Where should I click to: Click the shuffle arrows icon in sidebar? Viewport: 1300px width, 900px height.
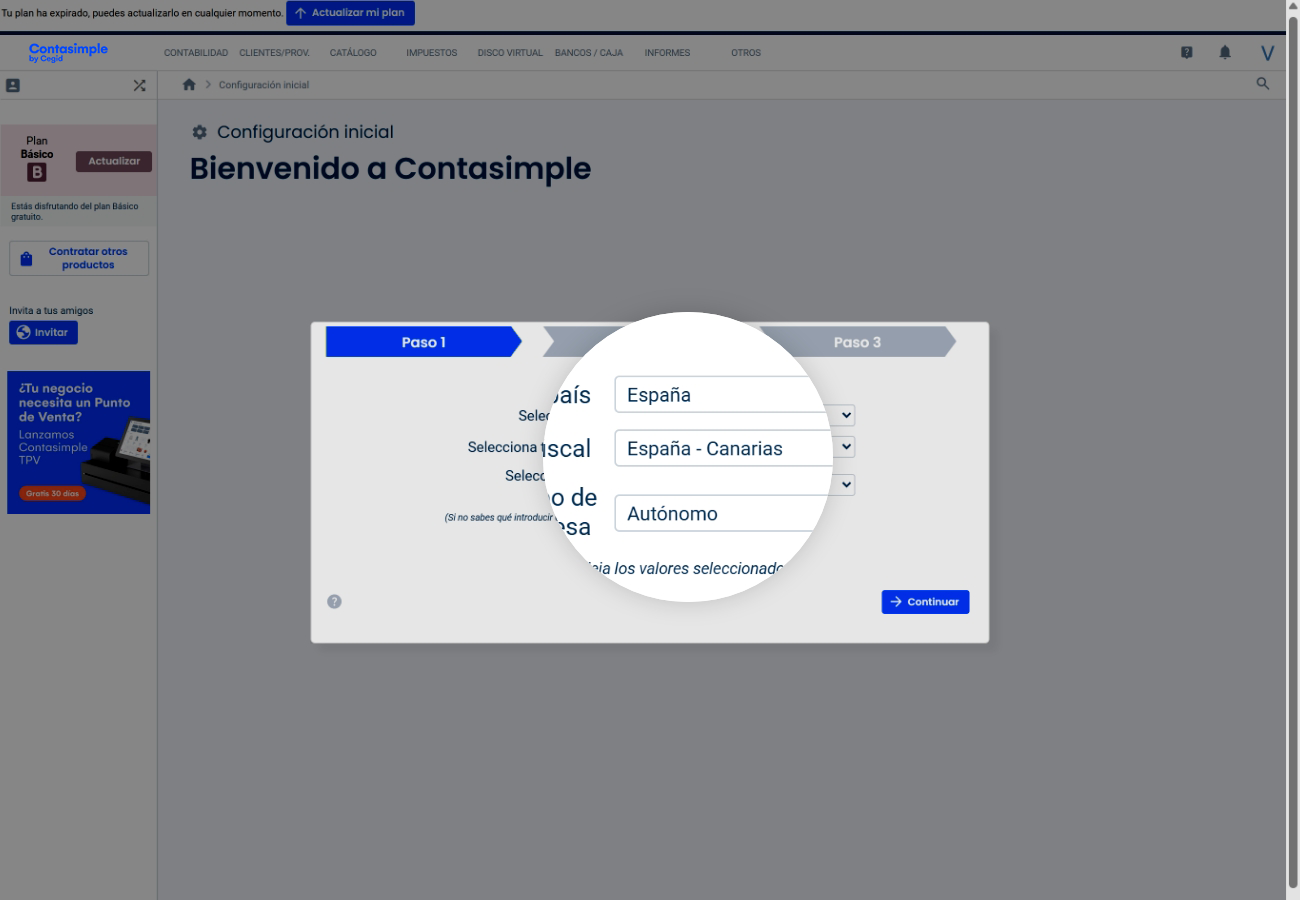click(x=139, y=86)
